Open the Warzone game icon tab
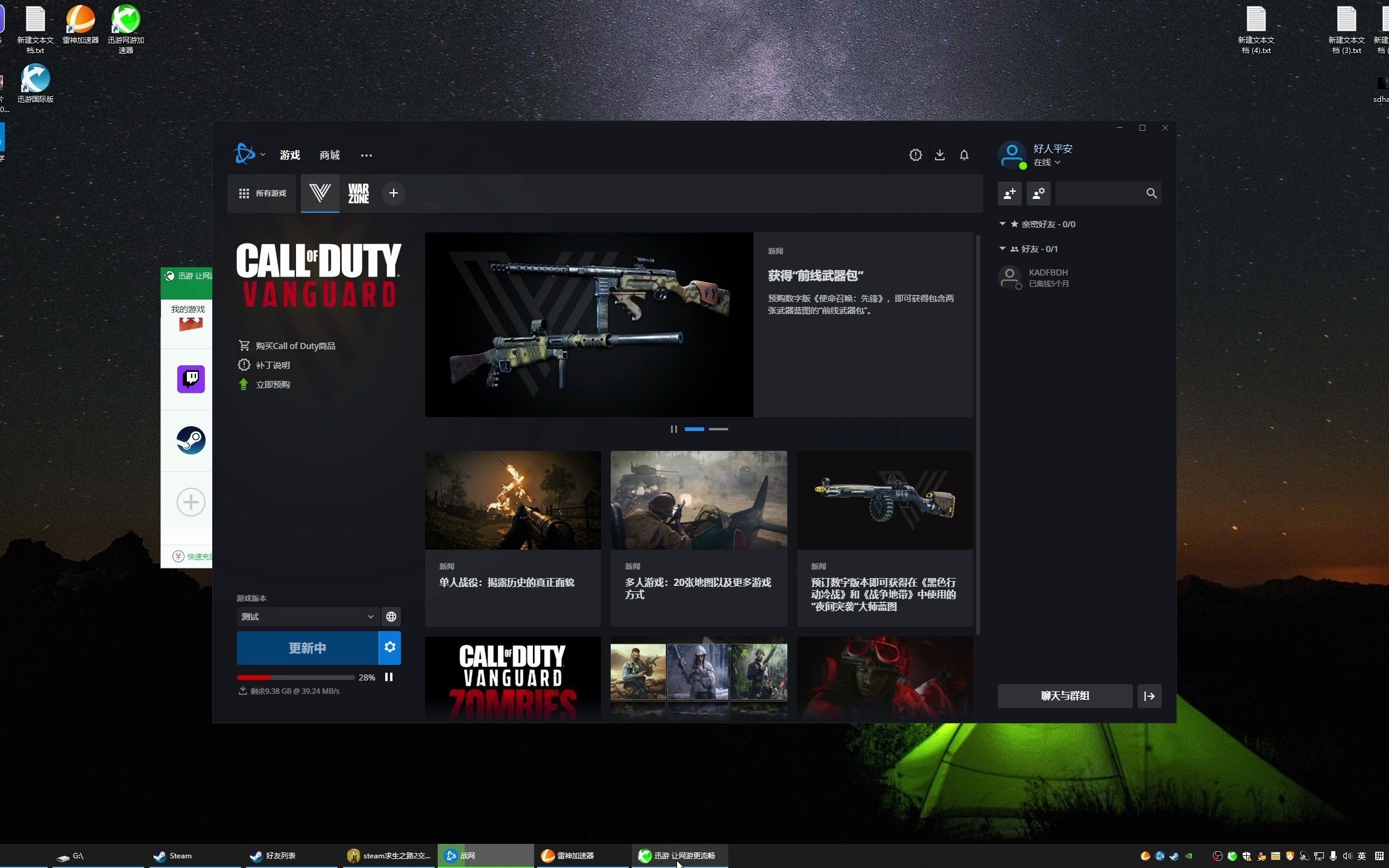This screenshot has width=1389, height=868. click(358, 193)
